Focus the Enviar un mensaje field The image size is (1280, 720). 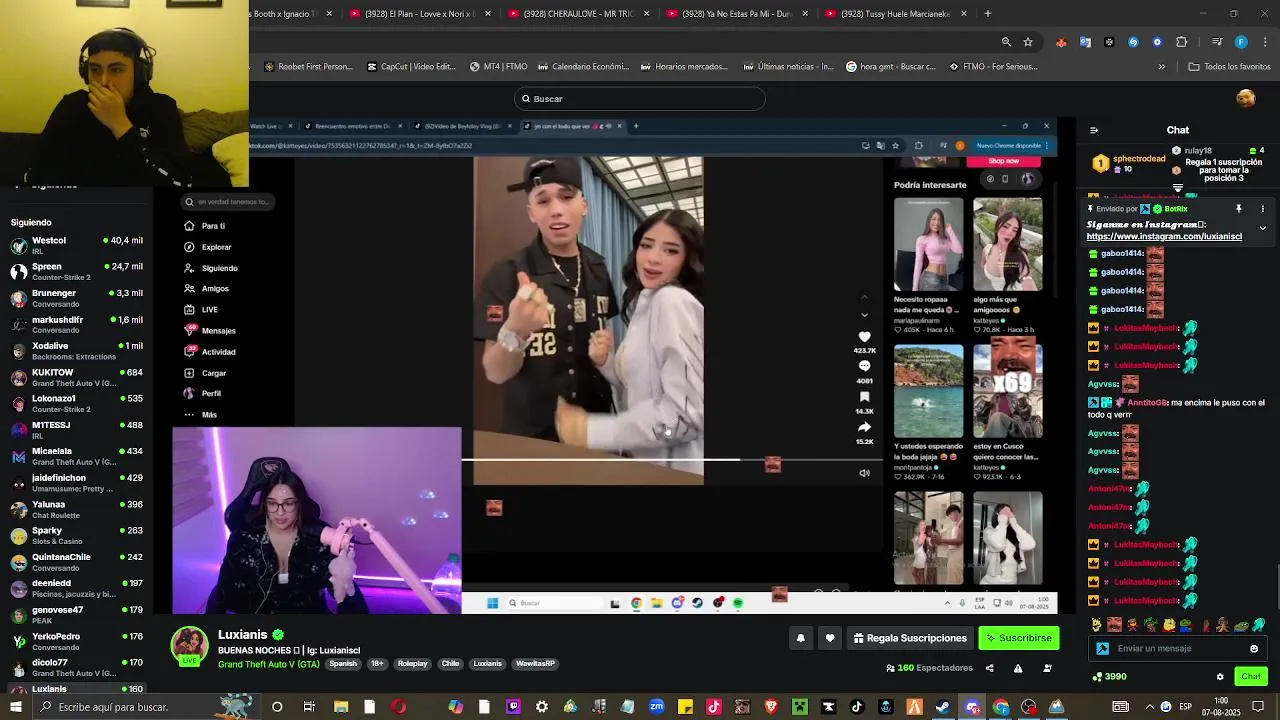pyautogui.click(x=1176, y=649)
